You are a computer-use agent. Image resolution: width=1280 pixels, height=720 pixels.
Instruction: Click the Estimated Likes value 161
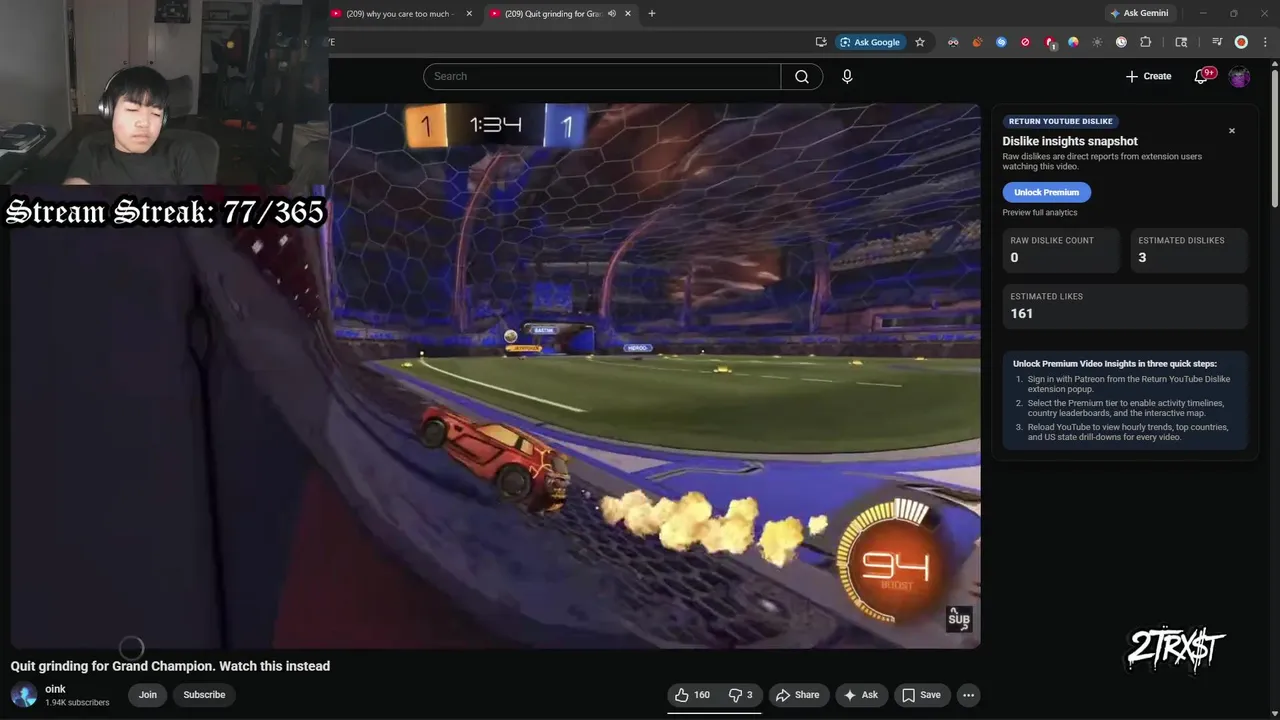[x=1021, y=314]
